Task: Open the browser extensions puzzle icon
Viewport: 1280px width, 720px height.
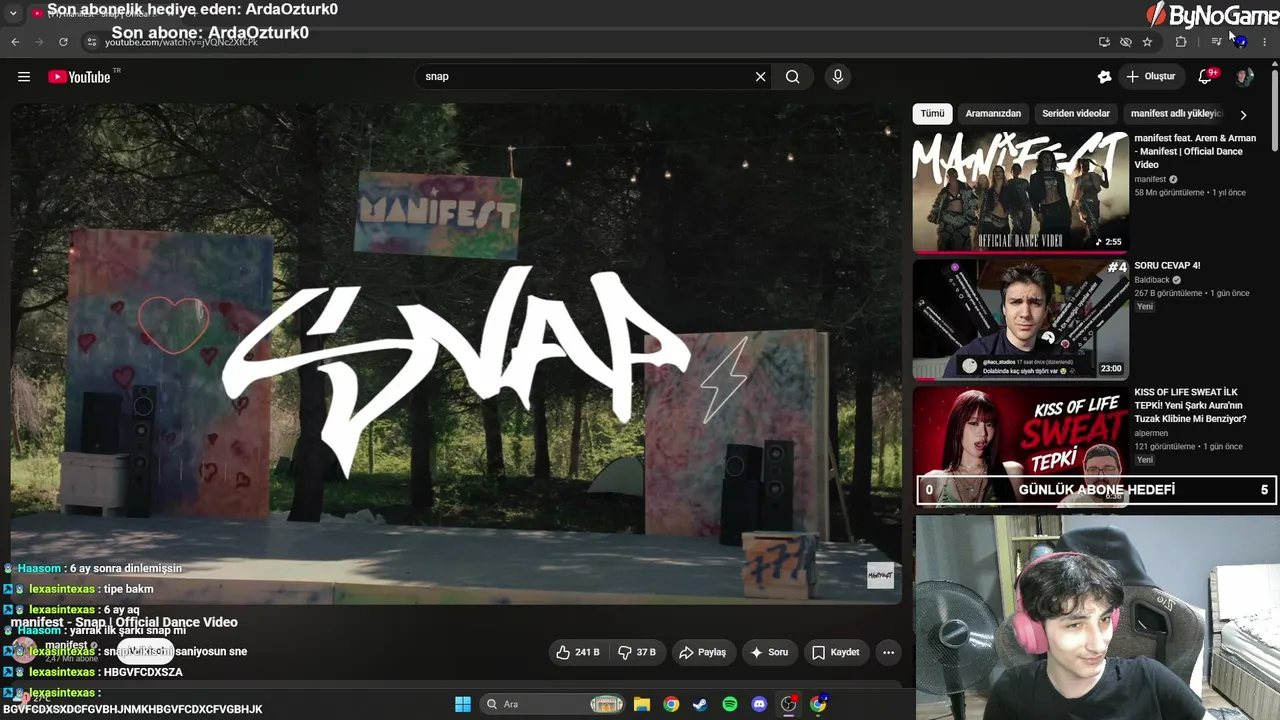Action: [x=1181, y=42]
